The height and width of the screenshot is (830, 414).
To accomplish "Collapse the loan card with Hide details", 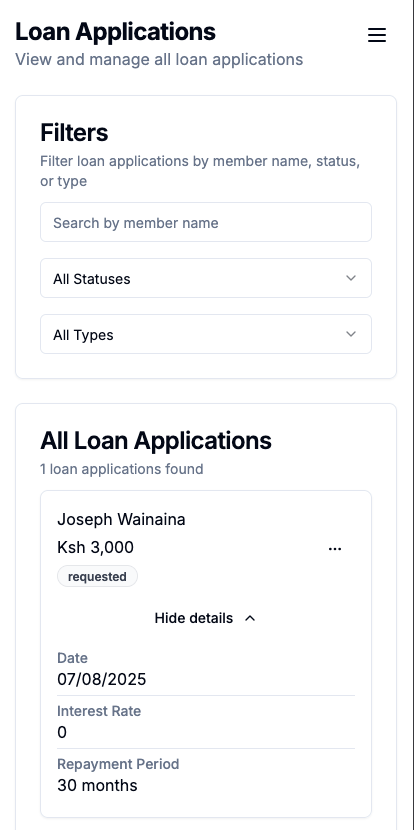I will coord(206,618).
